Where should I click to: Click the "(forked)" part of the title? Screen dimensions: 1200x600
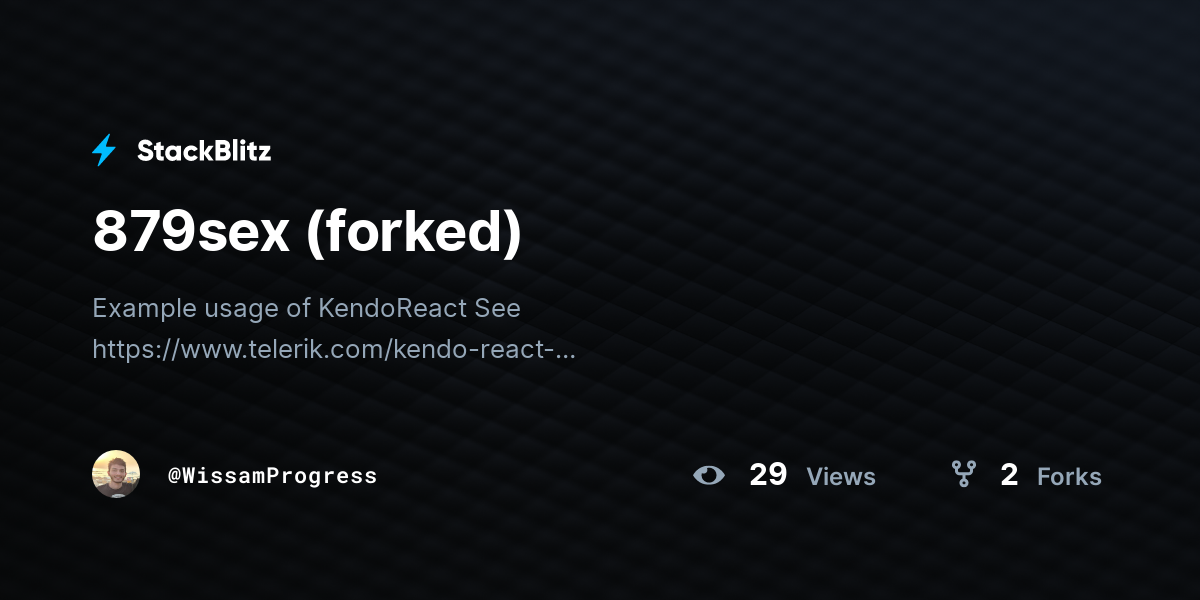(x=414, y=233)
